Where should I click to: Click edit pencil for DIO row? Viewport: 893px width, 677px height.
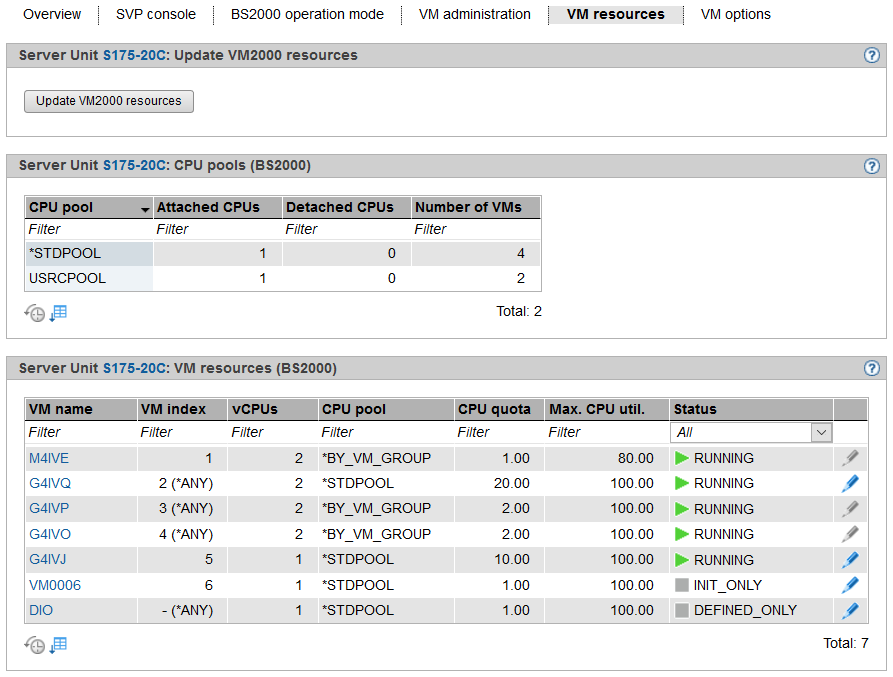pos(850,610)
